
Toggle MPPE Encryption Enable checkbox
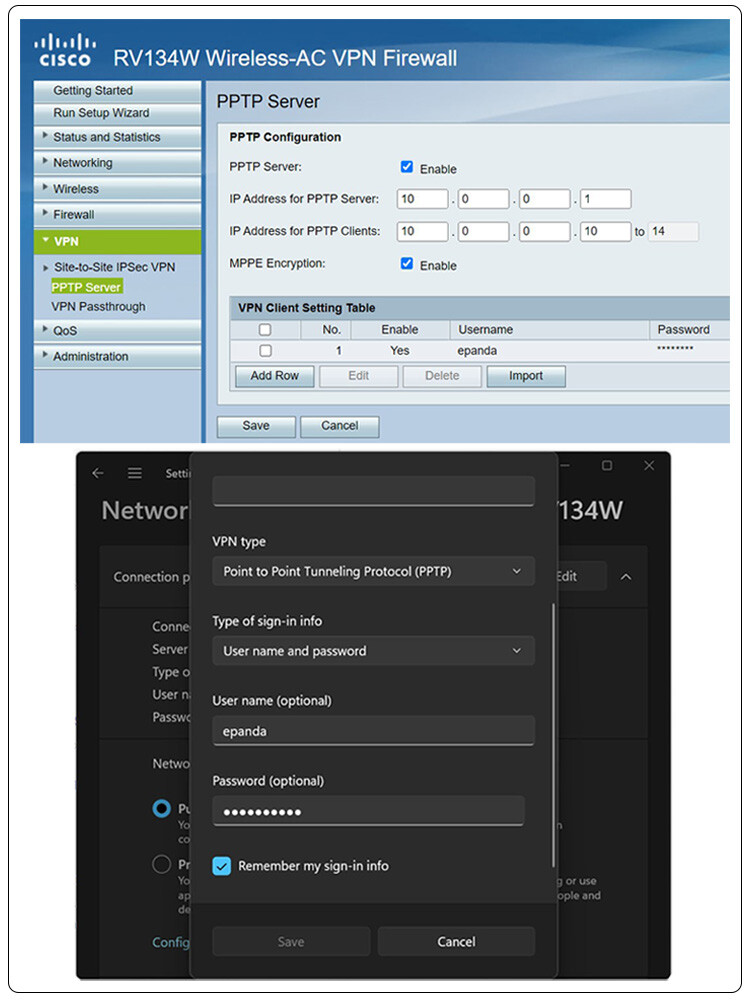pos(407,263)
